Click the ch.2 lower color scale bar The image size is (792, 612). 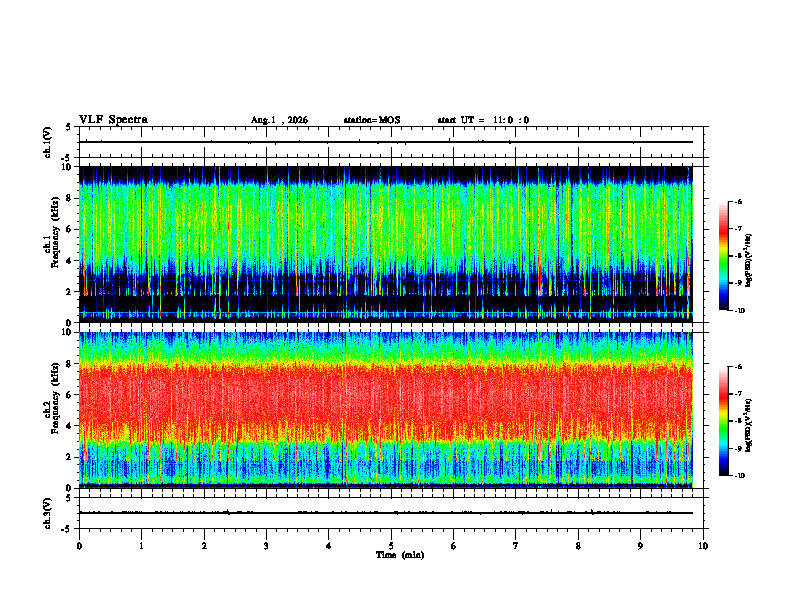(x=723, y=421)
